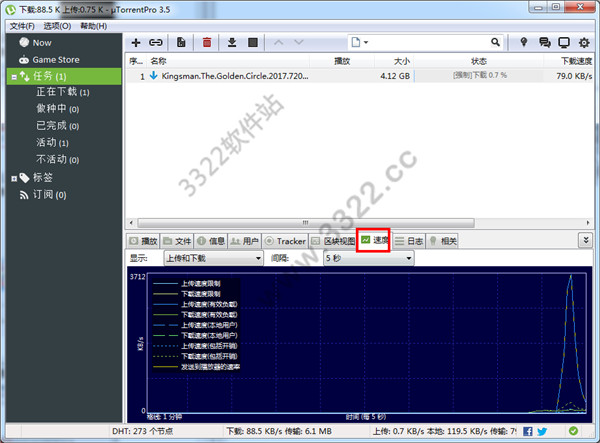Toggle the detail pane with the double chevron
The height and width of the screenshot is (443, 600).
coord(585,241)
